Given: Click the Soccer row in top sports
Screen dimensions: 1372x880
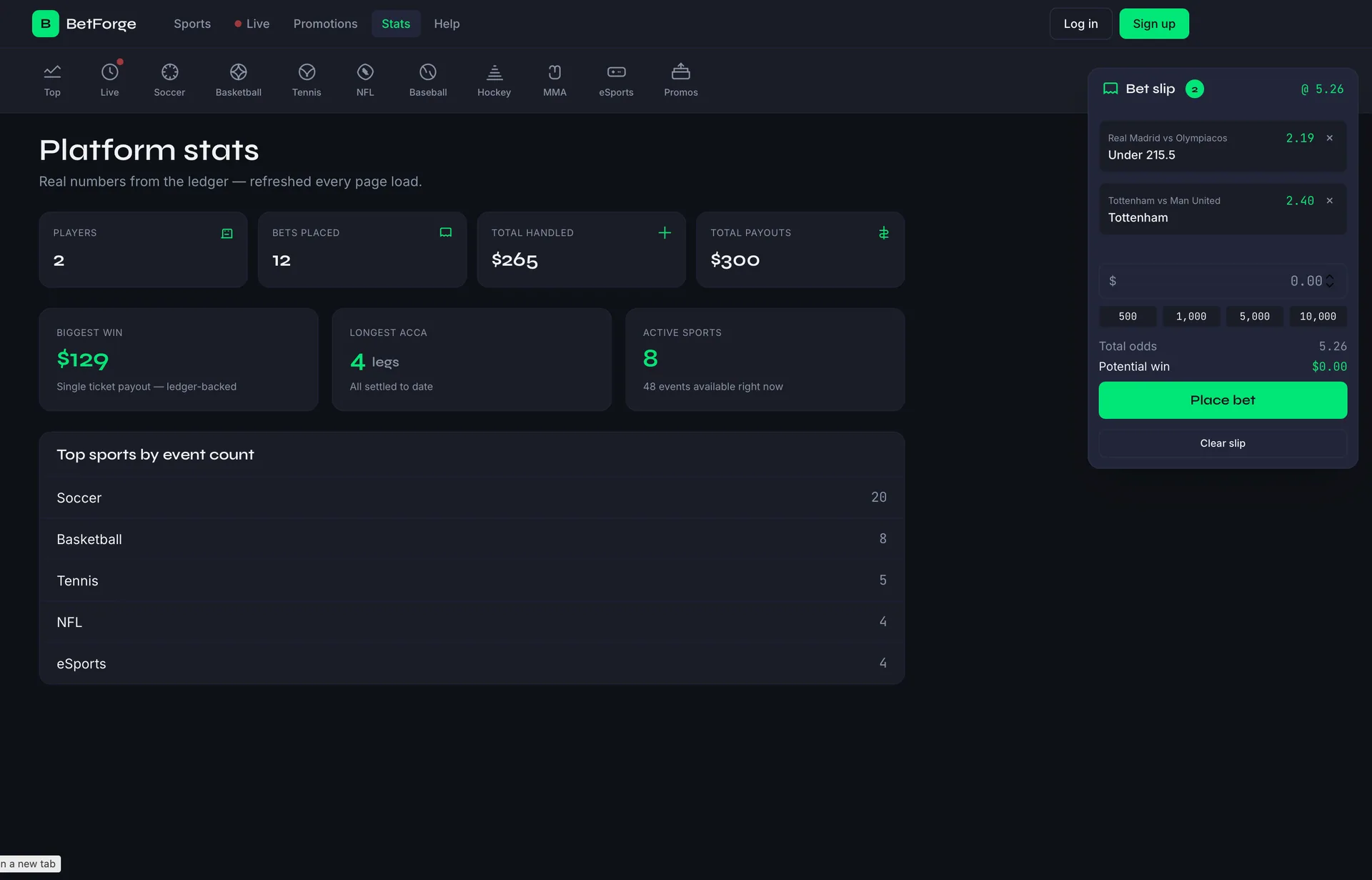Looking at the screenshot, I should point(472,498).
